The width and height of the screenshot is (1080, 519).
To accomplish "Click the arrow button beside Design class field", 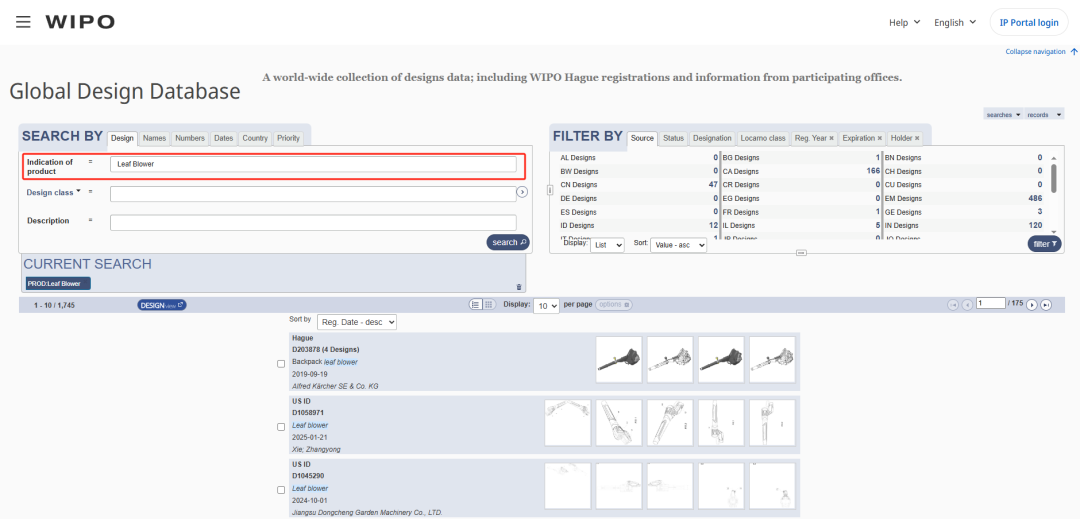I will click(522, 193).
